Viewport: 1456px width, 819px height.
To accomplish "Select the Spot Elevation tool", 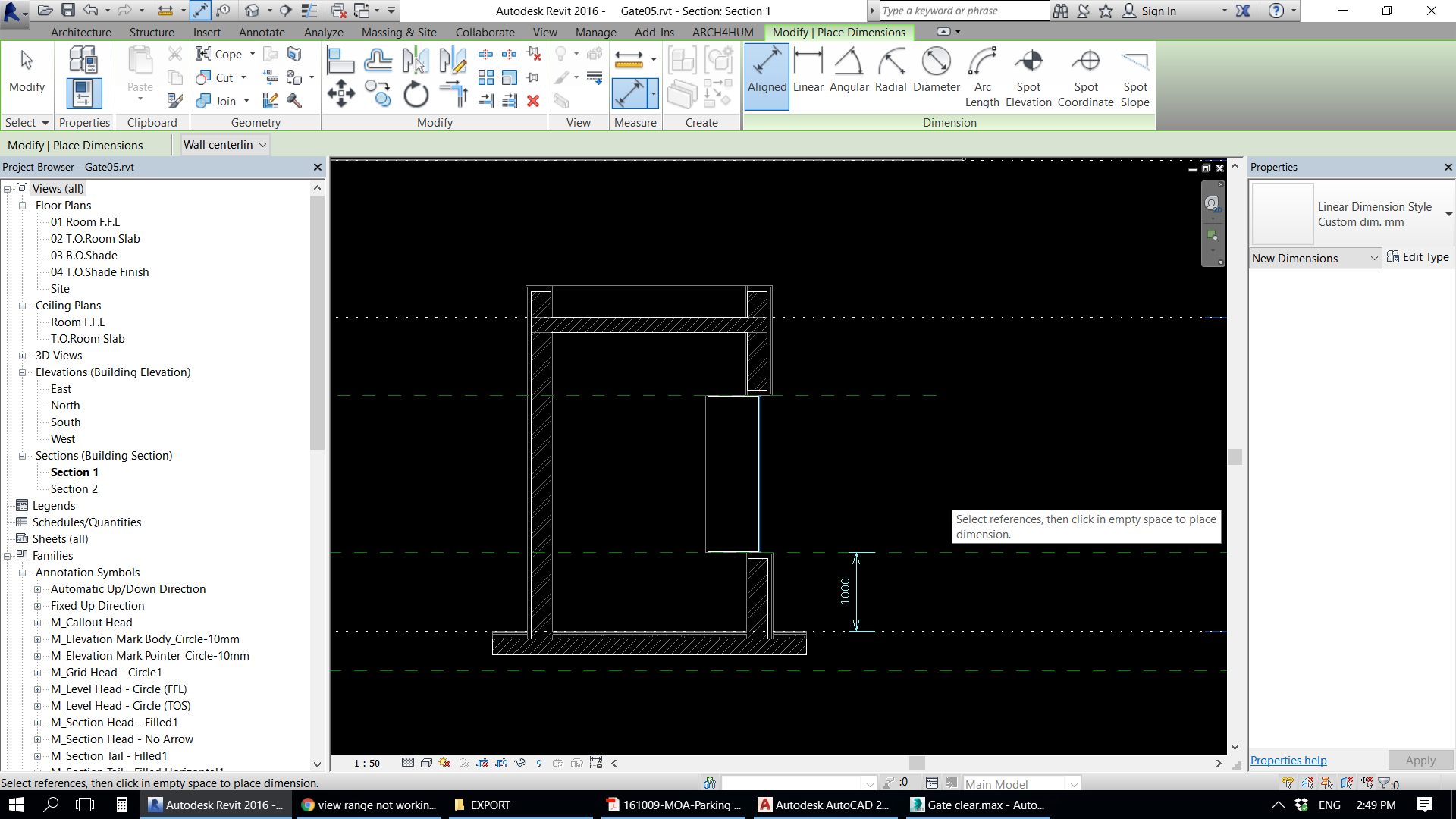I will coord(1028,76).
